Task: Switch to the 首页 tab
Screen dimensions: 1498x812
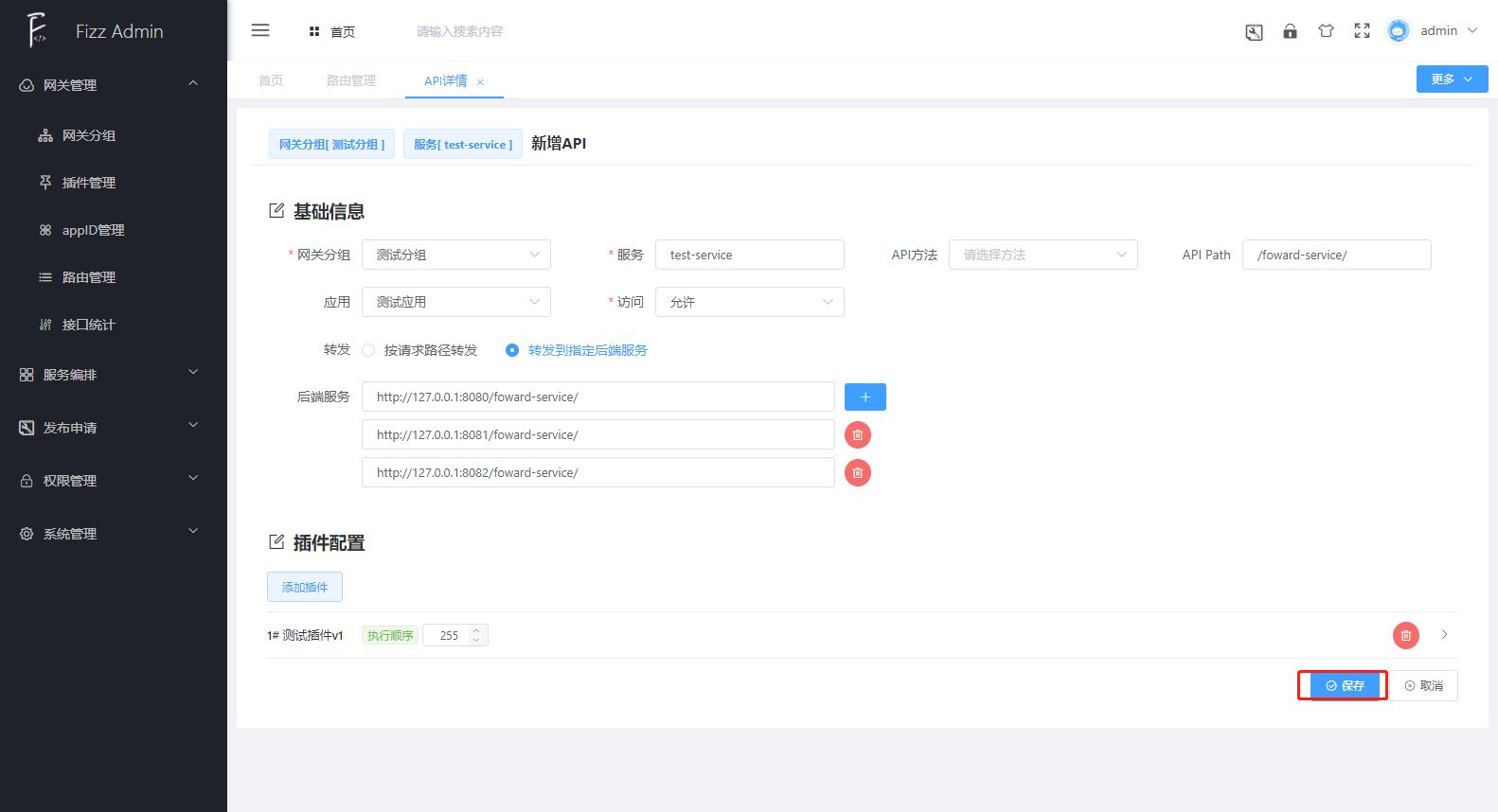Action: 271,80
